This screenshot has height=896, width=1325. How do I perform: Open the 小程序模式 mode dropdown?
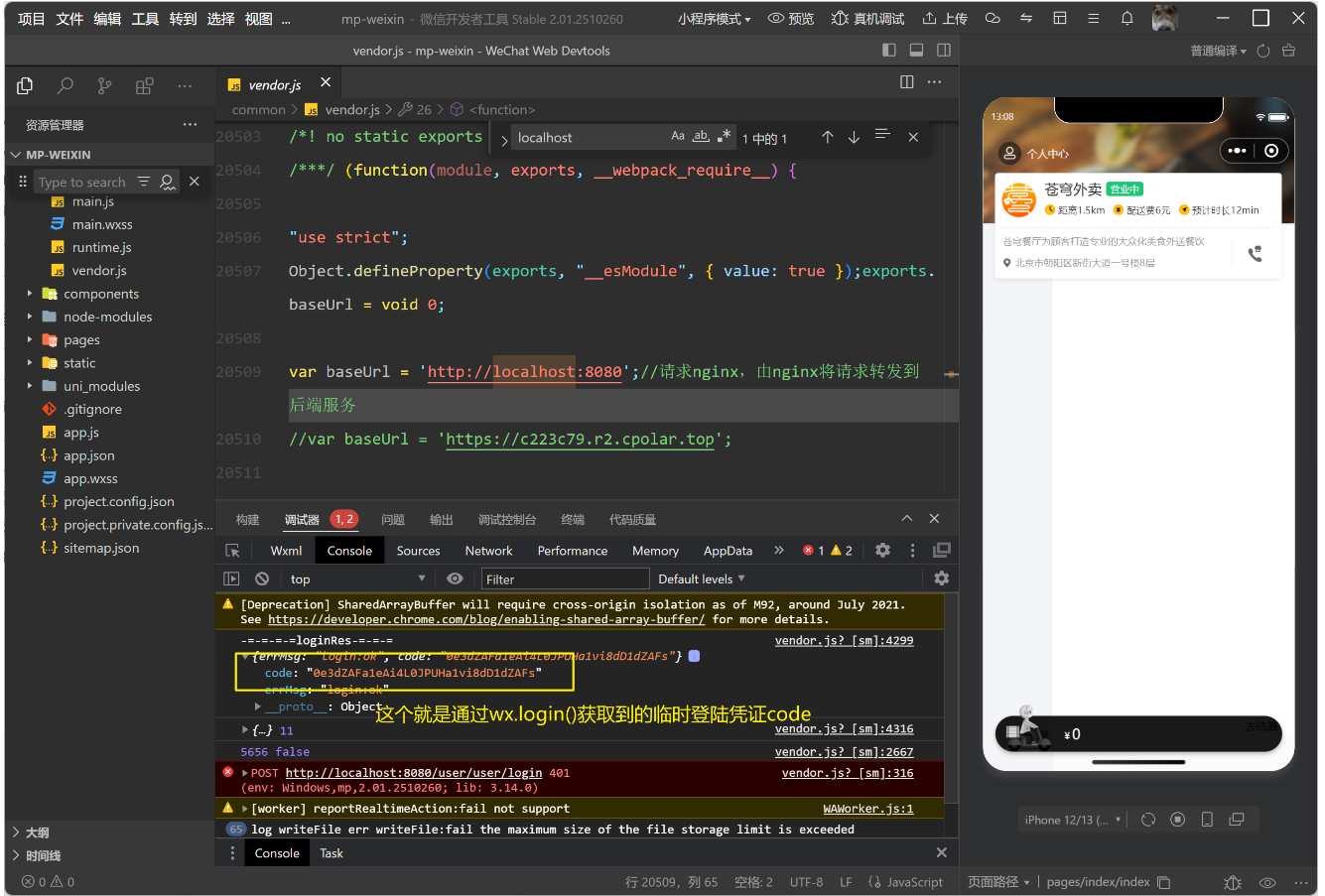715,19
